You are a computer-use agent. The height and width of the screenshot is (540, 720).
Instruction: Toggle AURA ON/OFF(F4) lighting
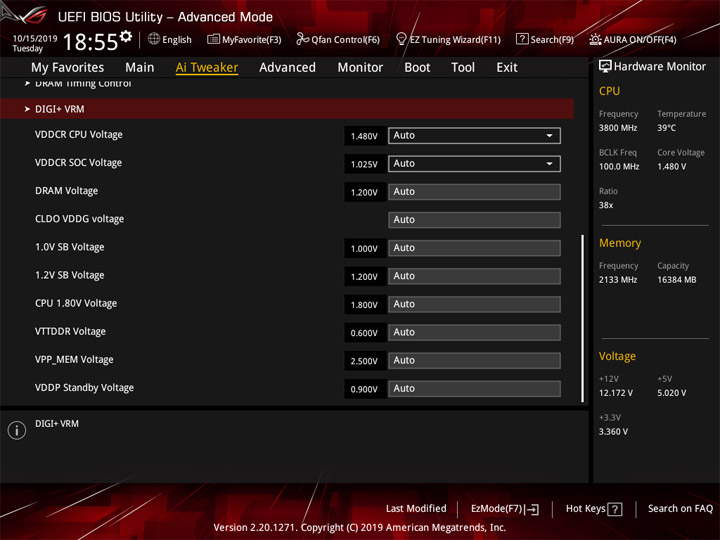633,39
